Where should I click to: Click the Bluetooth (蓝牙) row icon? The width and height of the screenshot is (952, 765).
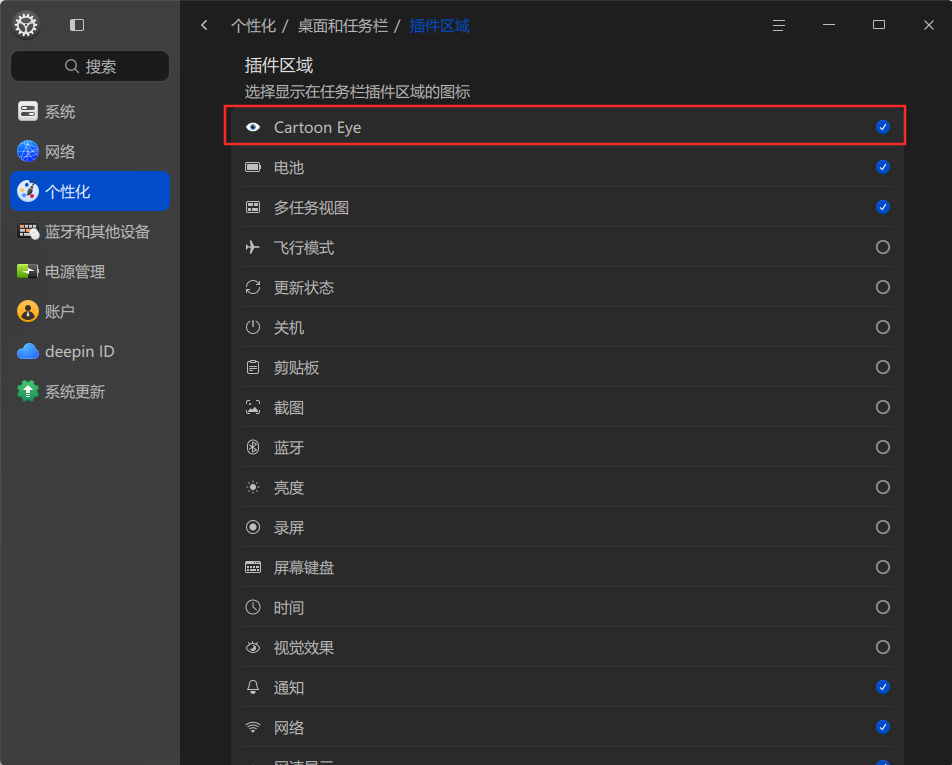(253, 447)
